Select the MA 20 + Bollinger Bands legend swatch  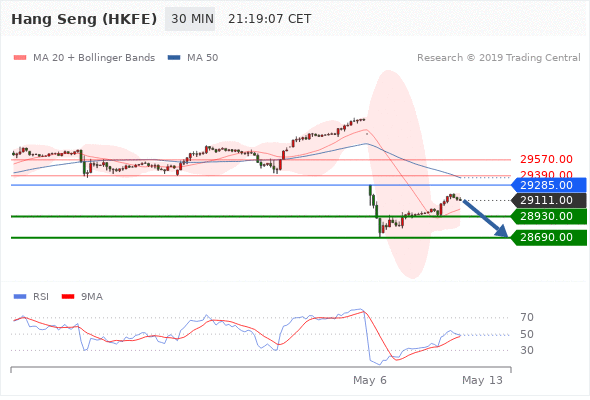pyautogui.click(x=20, y=58)
